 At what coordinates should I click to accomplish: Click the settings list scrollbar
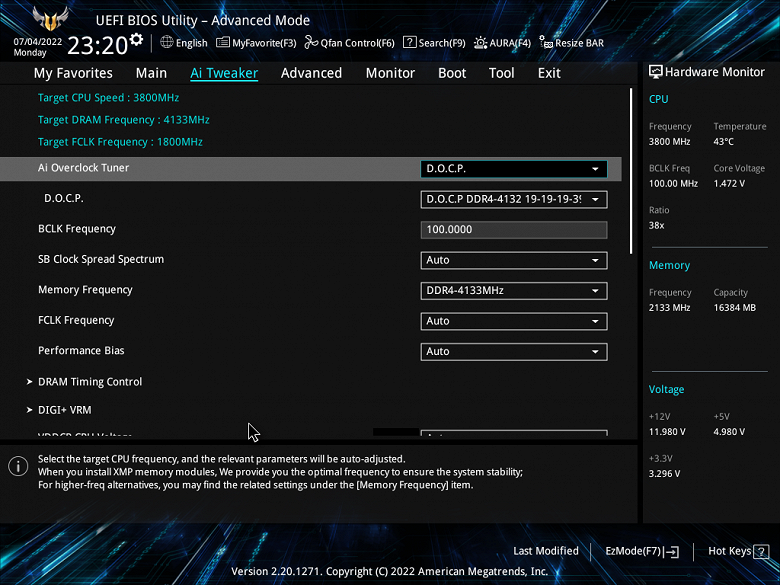(x=631, y=171)
